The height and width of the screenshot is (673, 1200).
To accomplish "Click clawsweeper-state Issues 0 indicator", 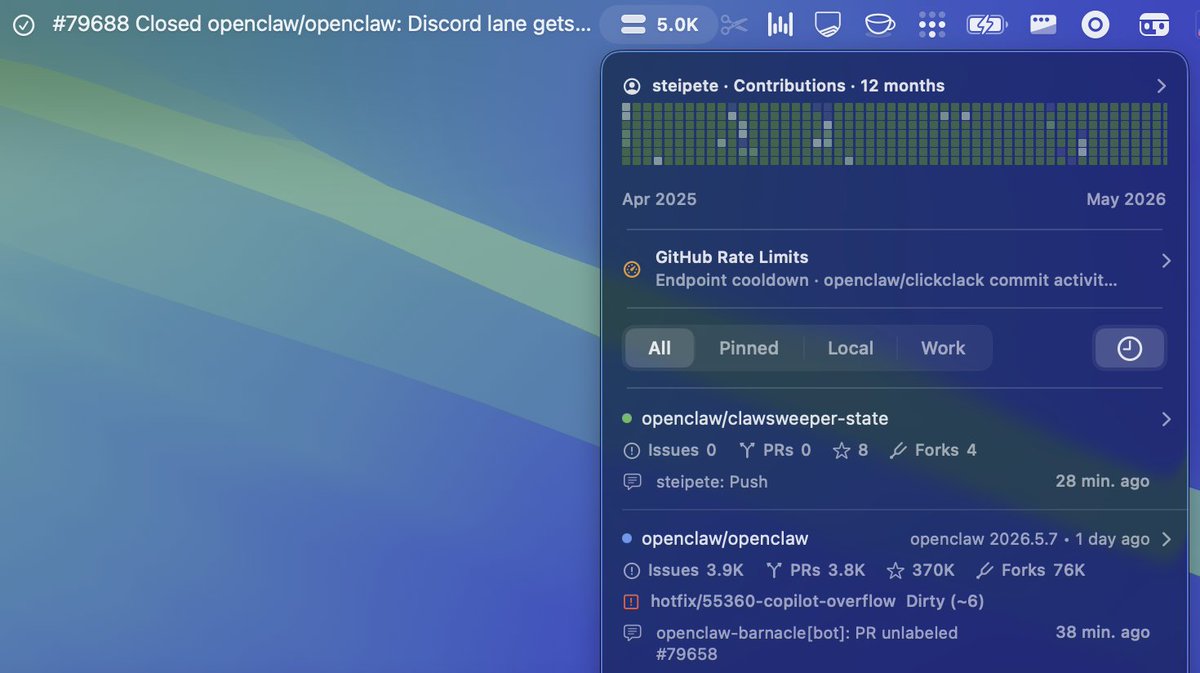I will pyautogui.click(x=670, y=450).
